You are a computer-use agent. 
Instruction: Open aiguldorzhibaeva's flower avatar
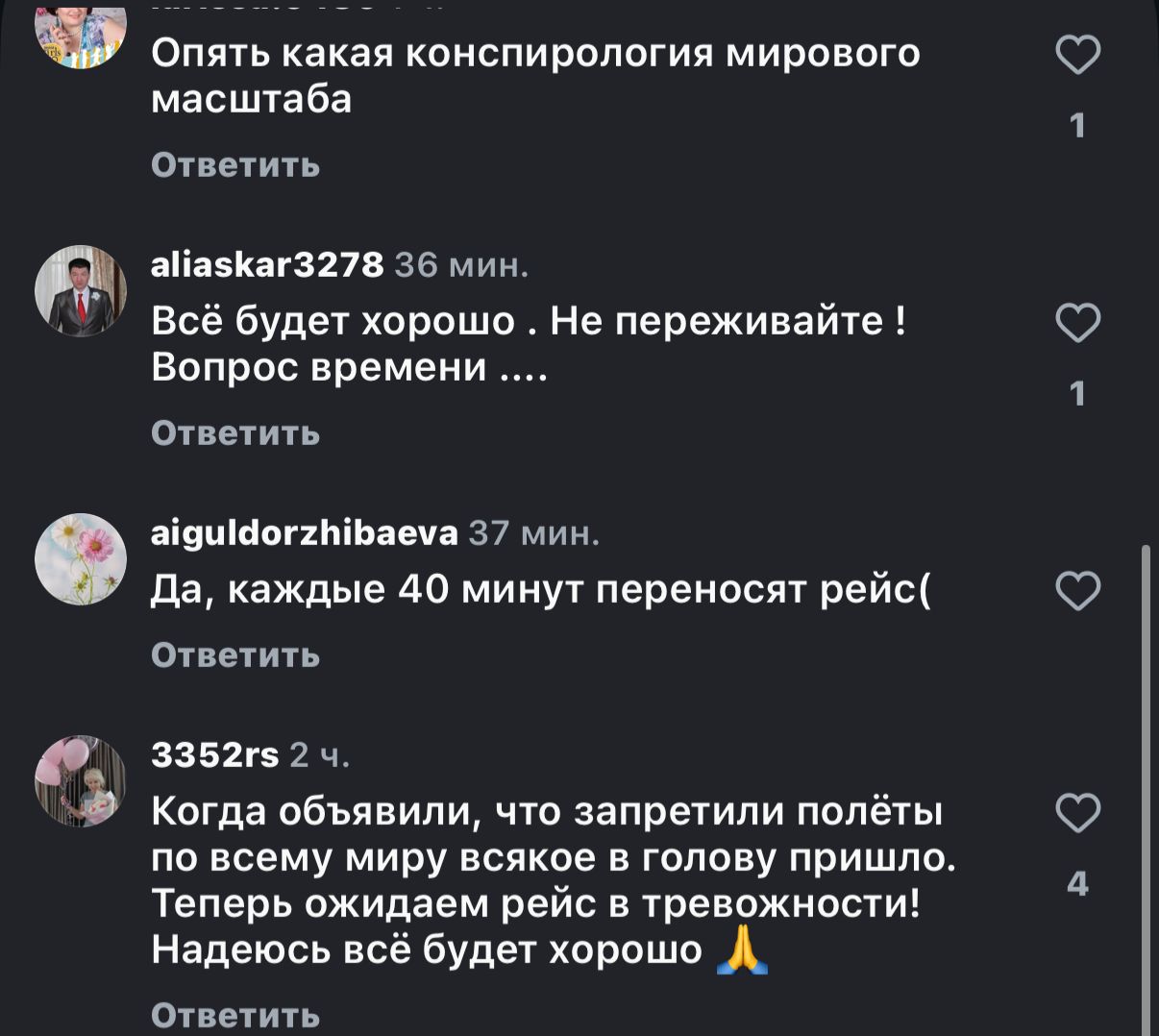coord(81,558)
